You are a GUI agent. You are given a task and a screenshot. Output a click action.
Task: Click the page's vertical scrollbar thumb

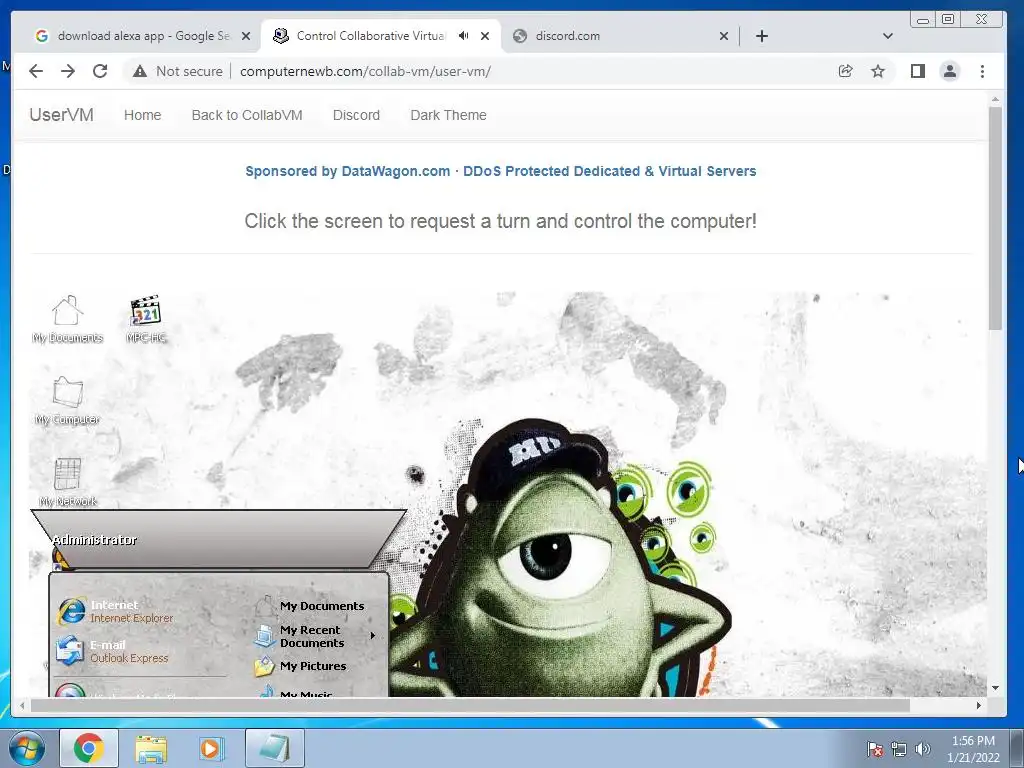(995, 219)
